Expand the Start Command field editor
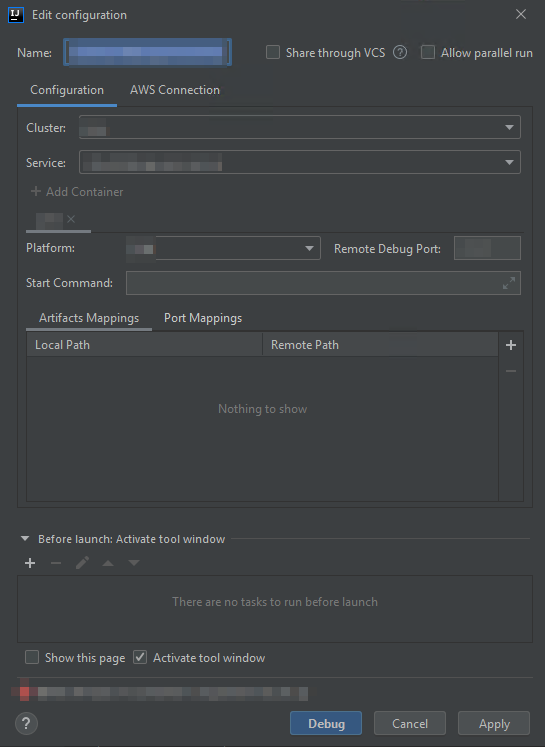545x747 pixels. (509, 283)
